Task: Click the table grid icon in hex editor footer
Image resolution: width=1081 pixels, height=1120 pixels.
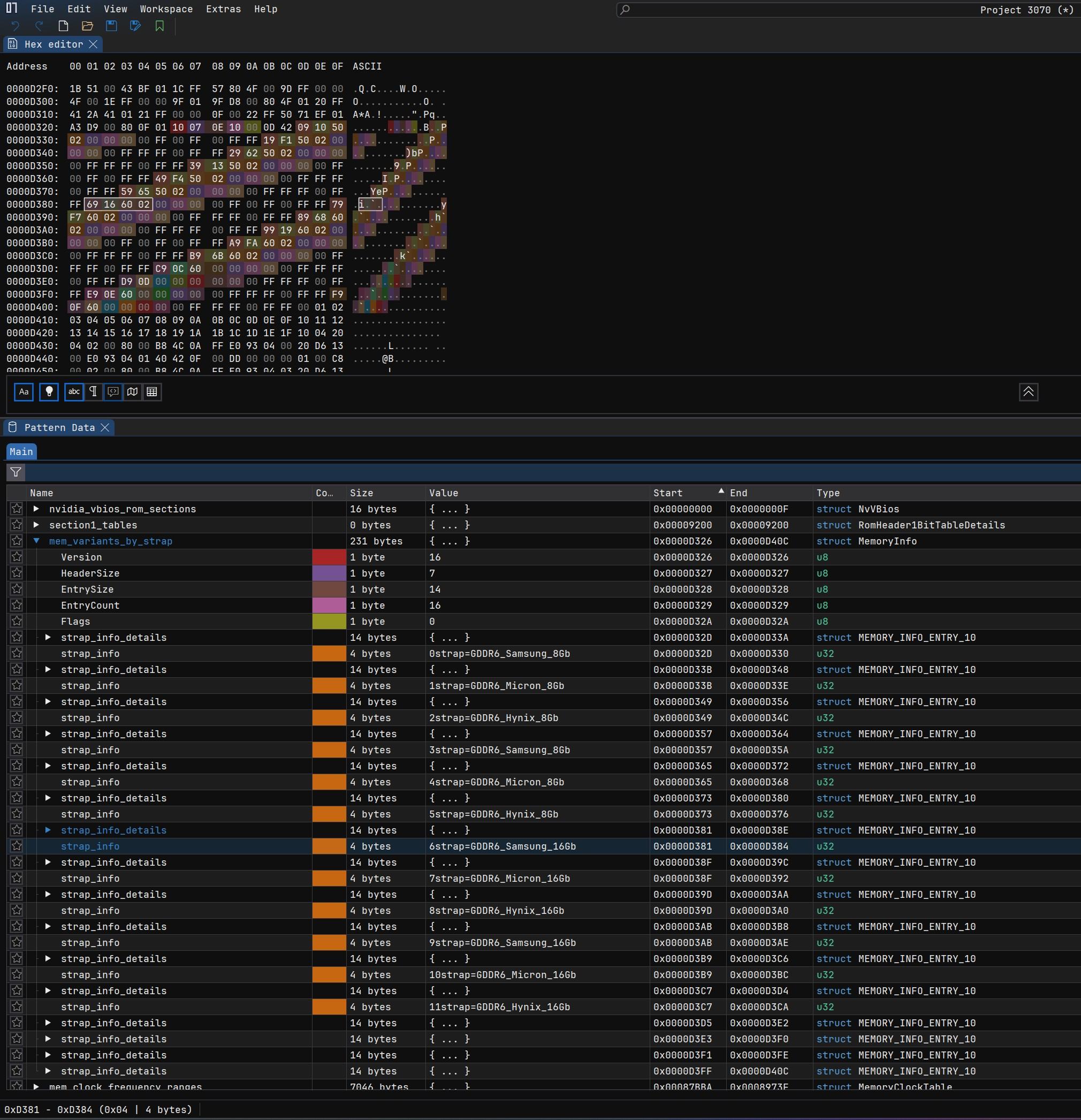Action: coord(152,392)
